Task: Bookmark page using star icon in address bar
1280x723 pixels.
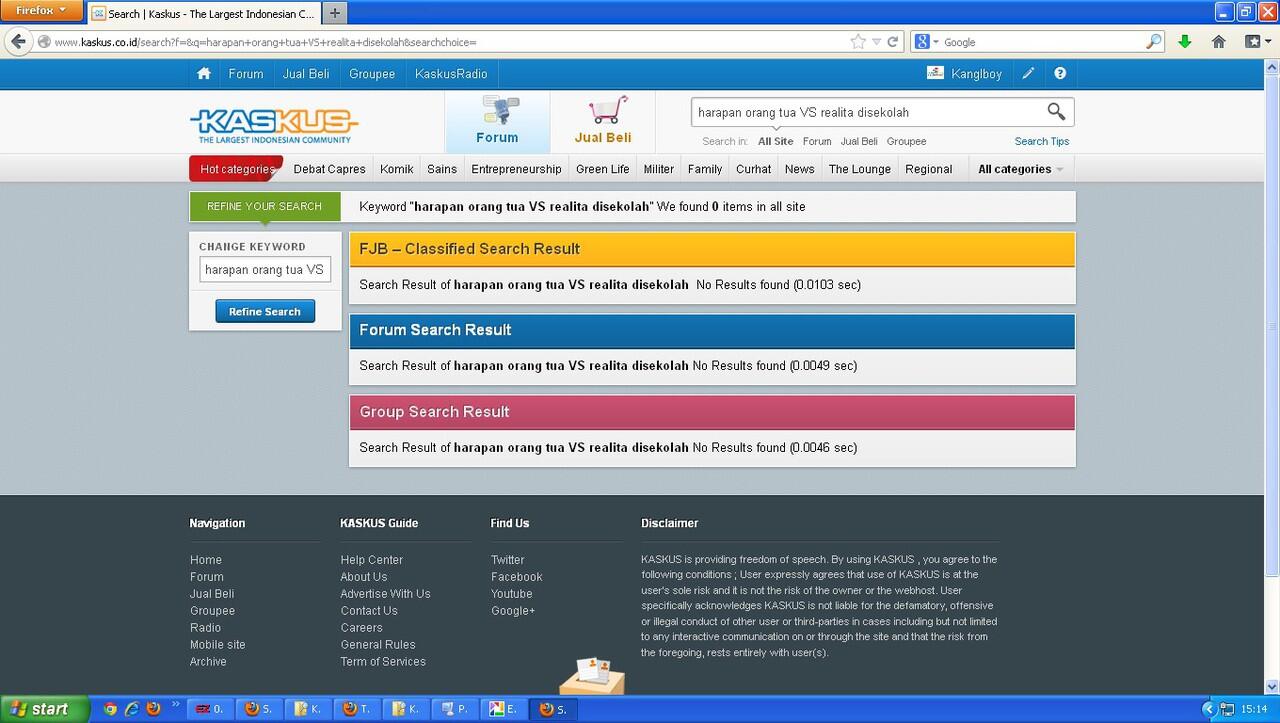Action: pos(858,42)
